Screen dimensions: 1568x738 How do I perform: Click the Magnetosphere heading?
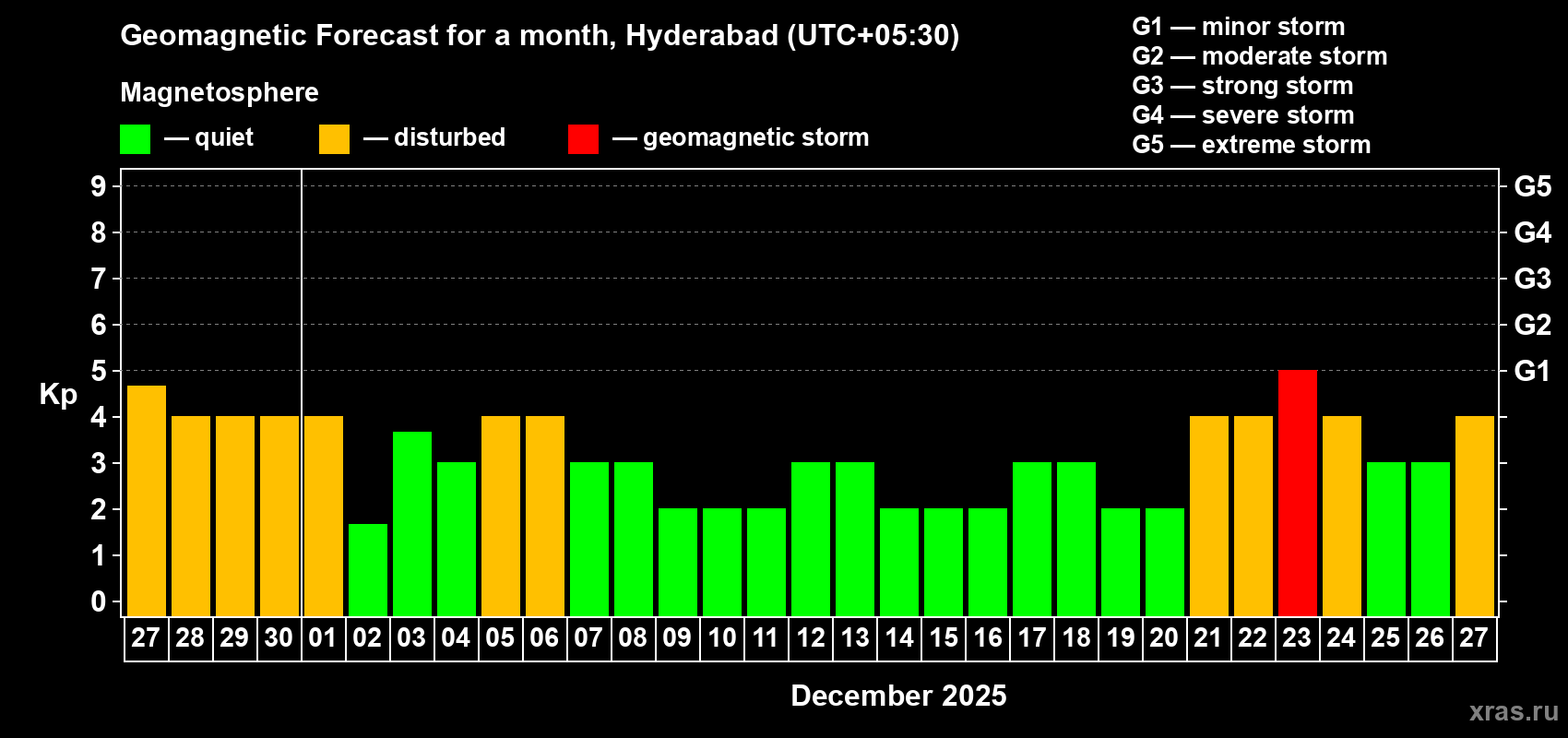click(220, 92)
